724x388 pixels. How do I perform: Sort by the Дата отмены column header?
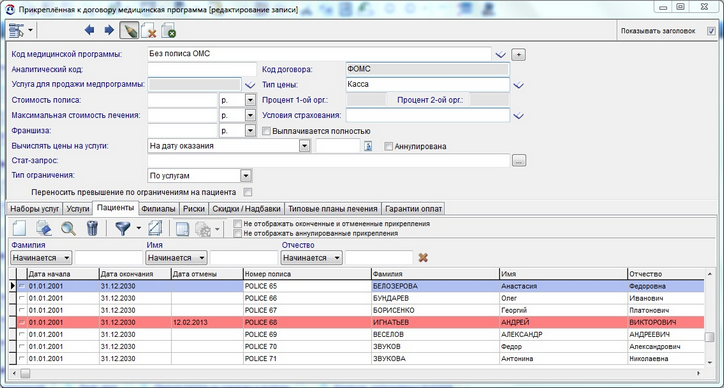[207, 274]
